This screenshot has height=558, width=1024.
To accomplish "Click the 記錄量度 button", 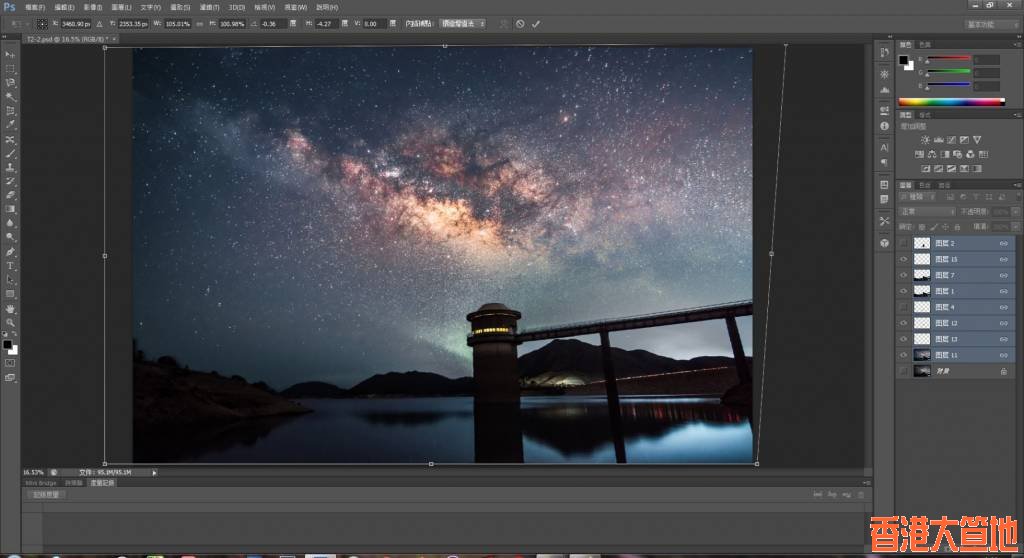I will [46, 495].
